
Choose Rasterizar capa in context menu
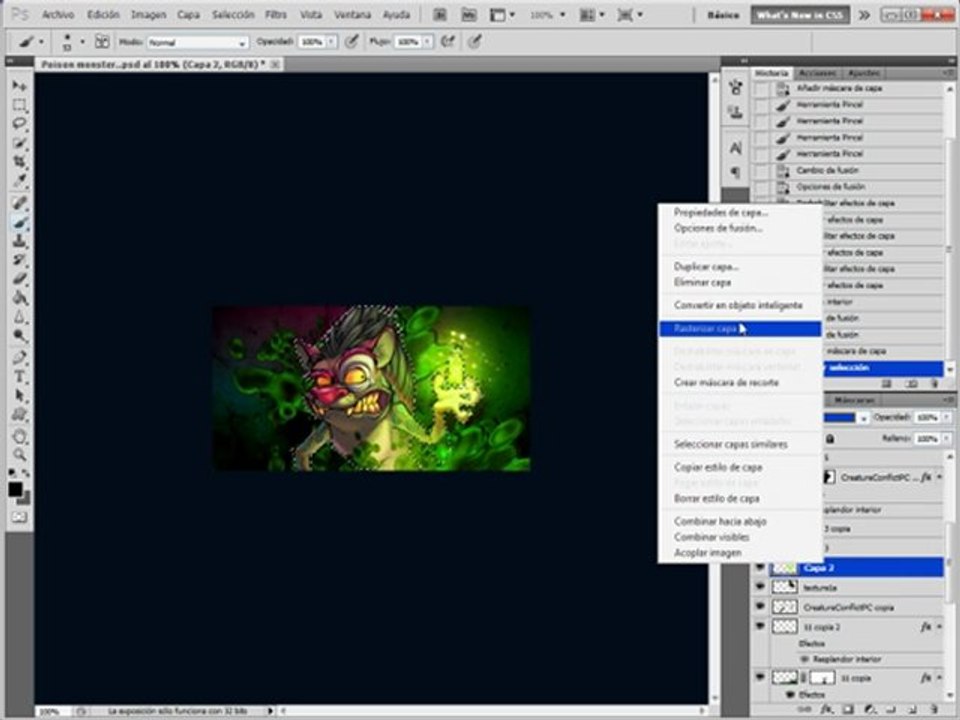pyautogui.click(x=740, y=329)
